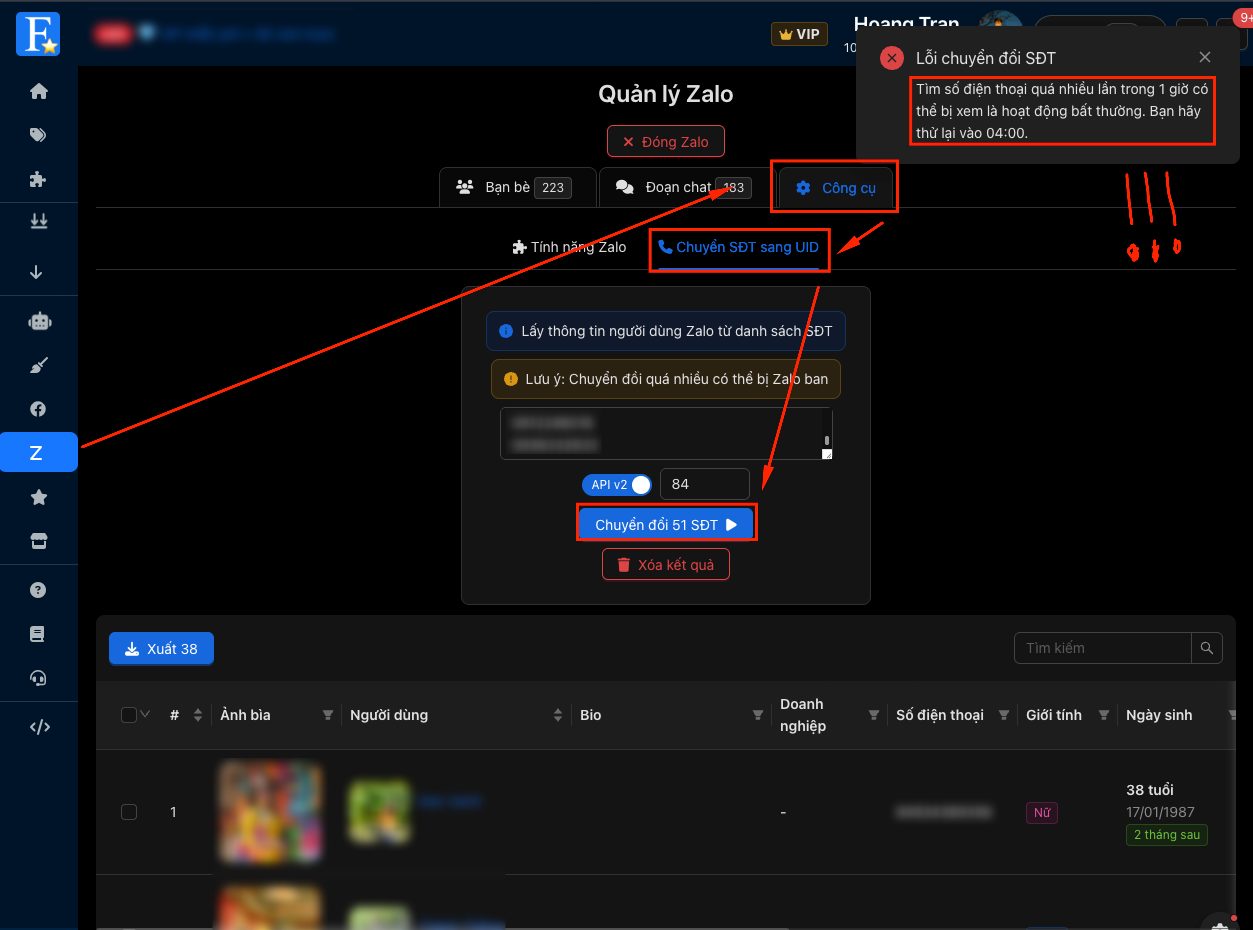Image resolution: width=1253 pixels, height=930 pixels.
Task: Open the Số điện thoại column filter
Action: tap(1004, 715)
